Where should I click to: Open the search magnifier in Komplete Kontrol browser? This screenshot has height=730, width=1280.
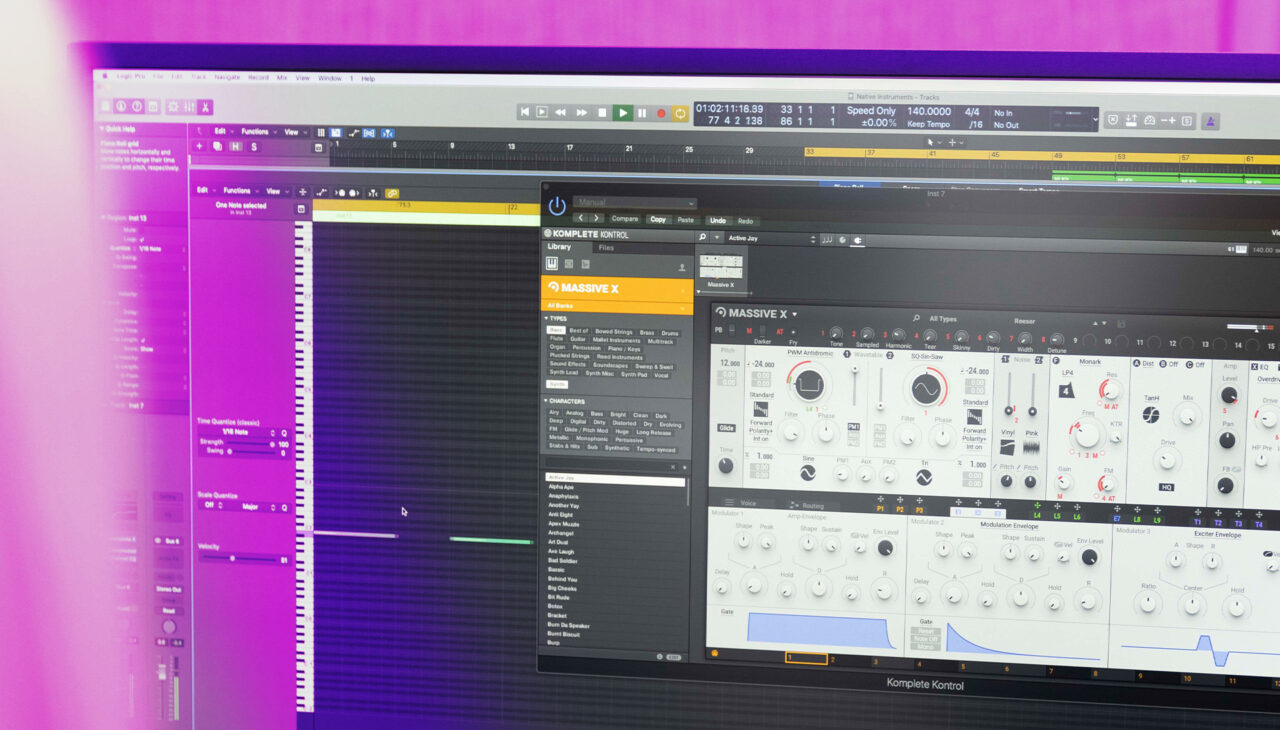coord(701,238)
